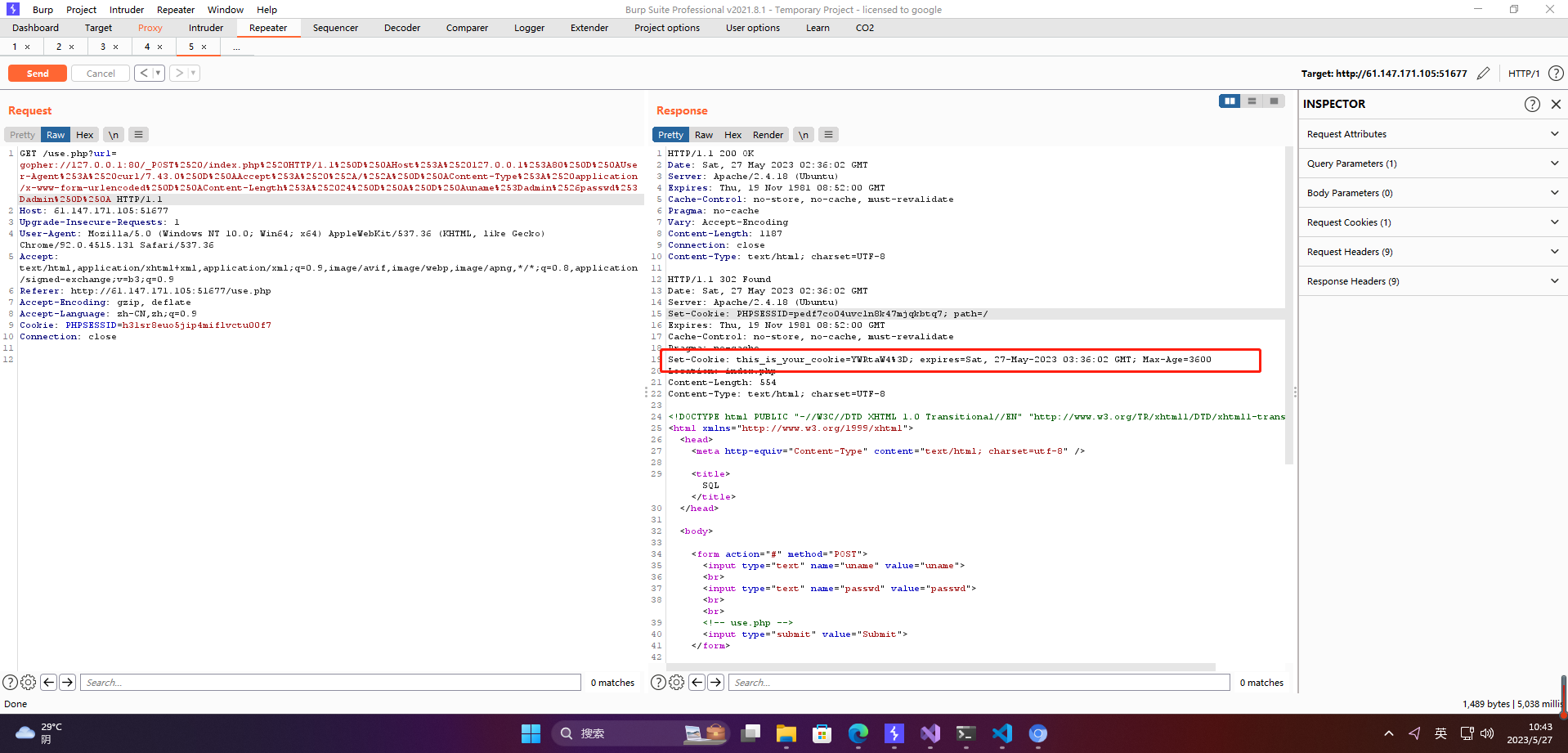The image size is (1568, 753).
Task: Click the previous request arrow in Repeater
Action: pyautogui.click(x=144, y=73)
